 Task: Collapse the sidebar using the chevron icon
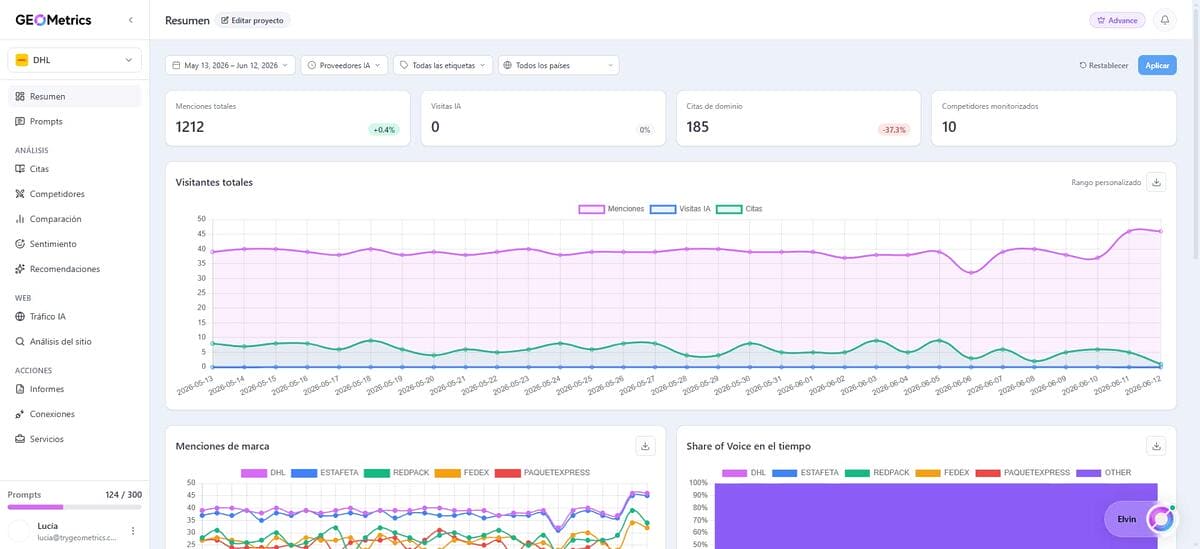(131, 20)
